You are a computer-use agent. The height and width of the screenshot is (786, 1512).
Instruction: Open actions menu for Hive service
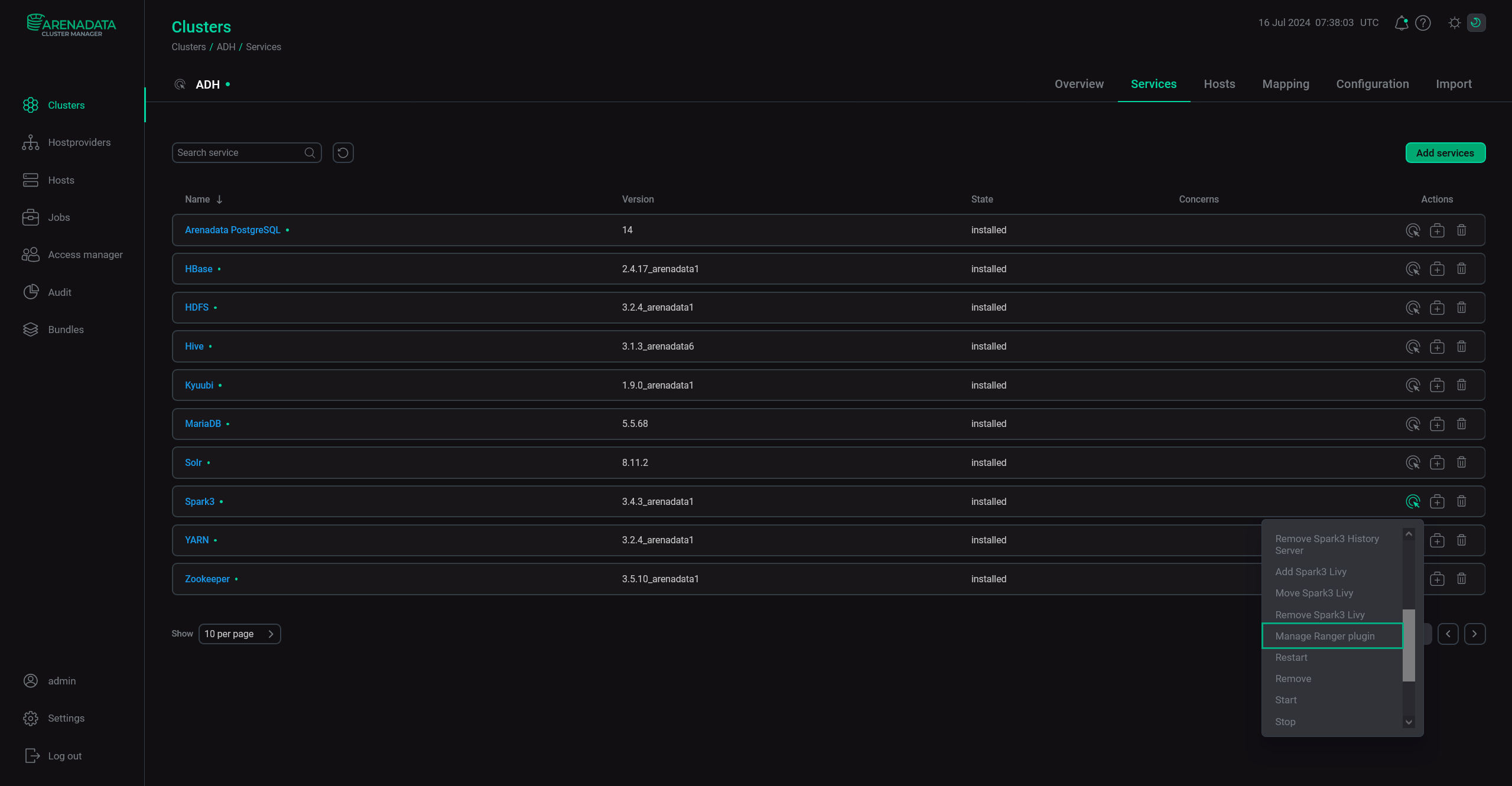click(1413, 347)
